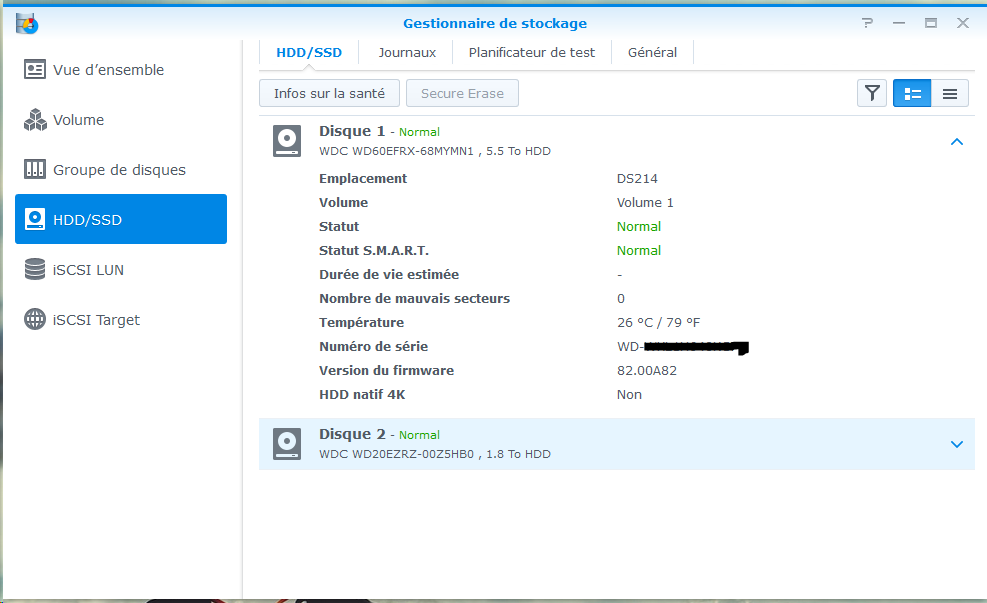Click the Storage Manager app icon in title bar
Image resolution: width=987 pixels, height=603 pixels.
point(27,24)
